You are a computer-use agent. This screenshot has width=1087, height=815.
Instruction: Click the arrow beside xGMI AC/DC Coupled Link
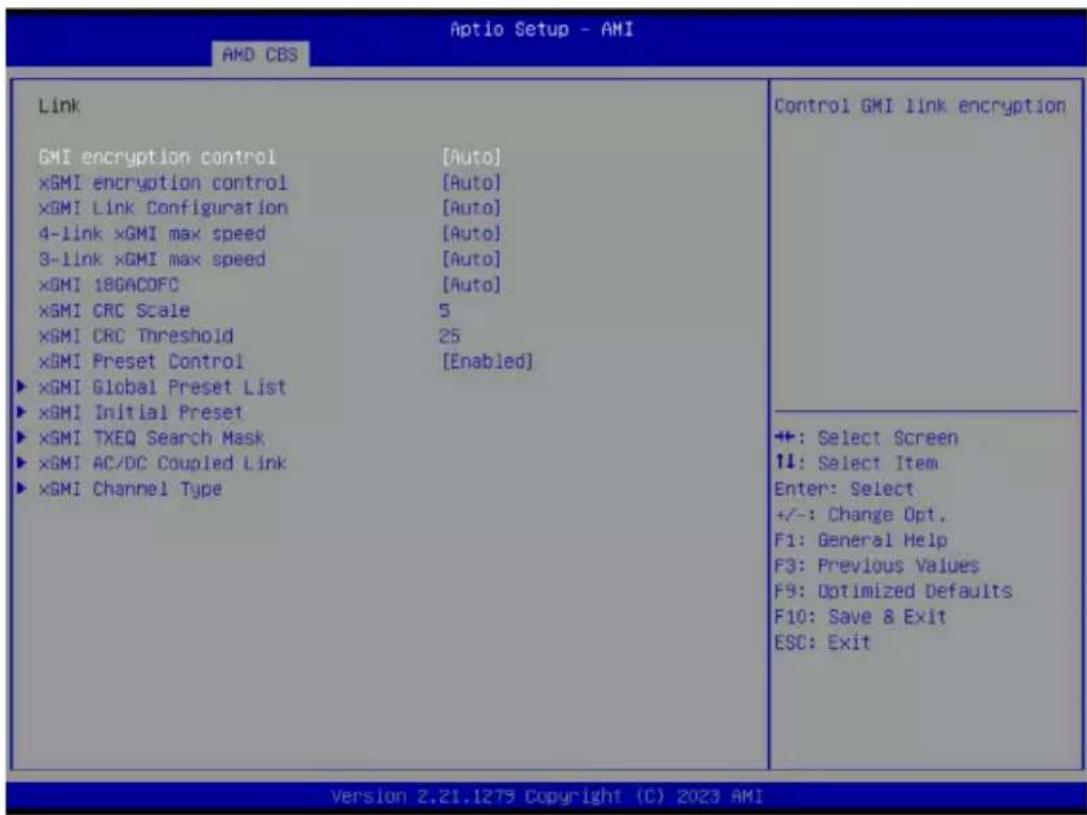click(22, 462)
